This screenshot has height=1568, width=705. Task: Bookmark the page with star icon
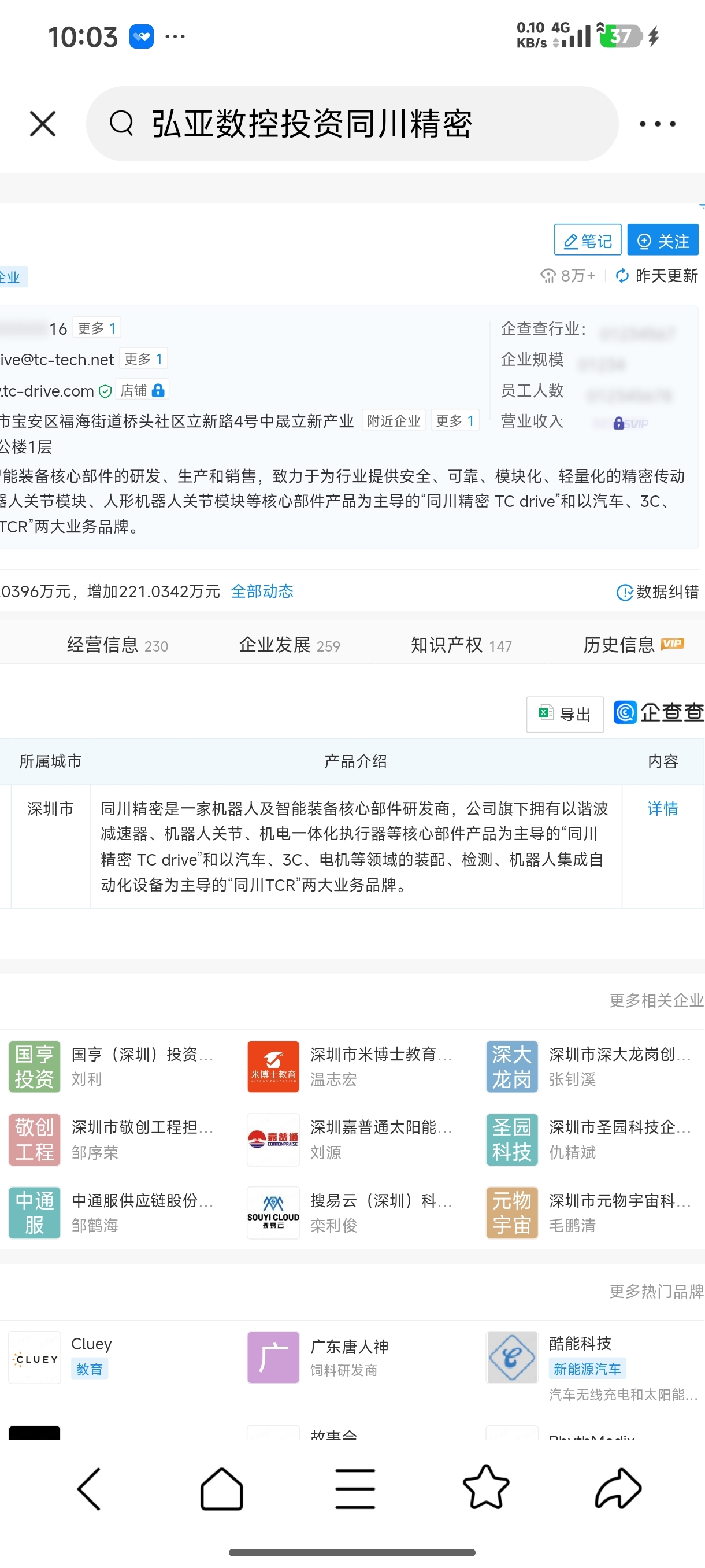pyautogui.click(x=486, y=1487)
